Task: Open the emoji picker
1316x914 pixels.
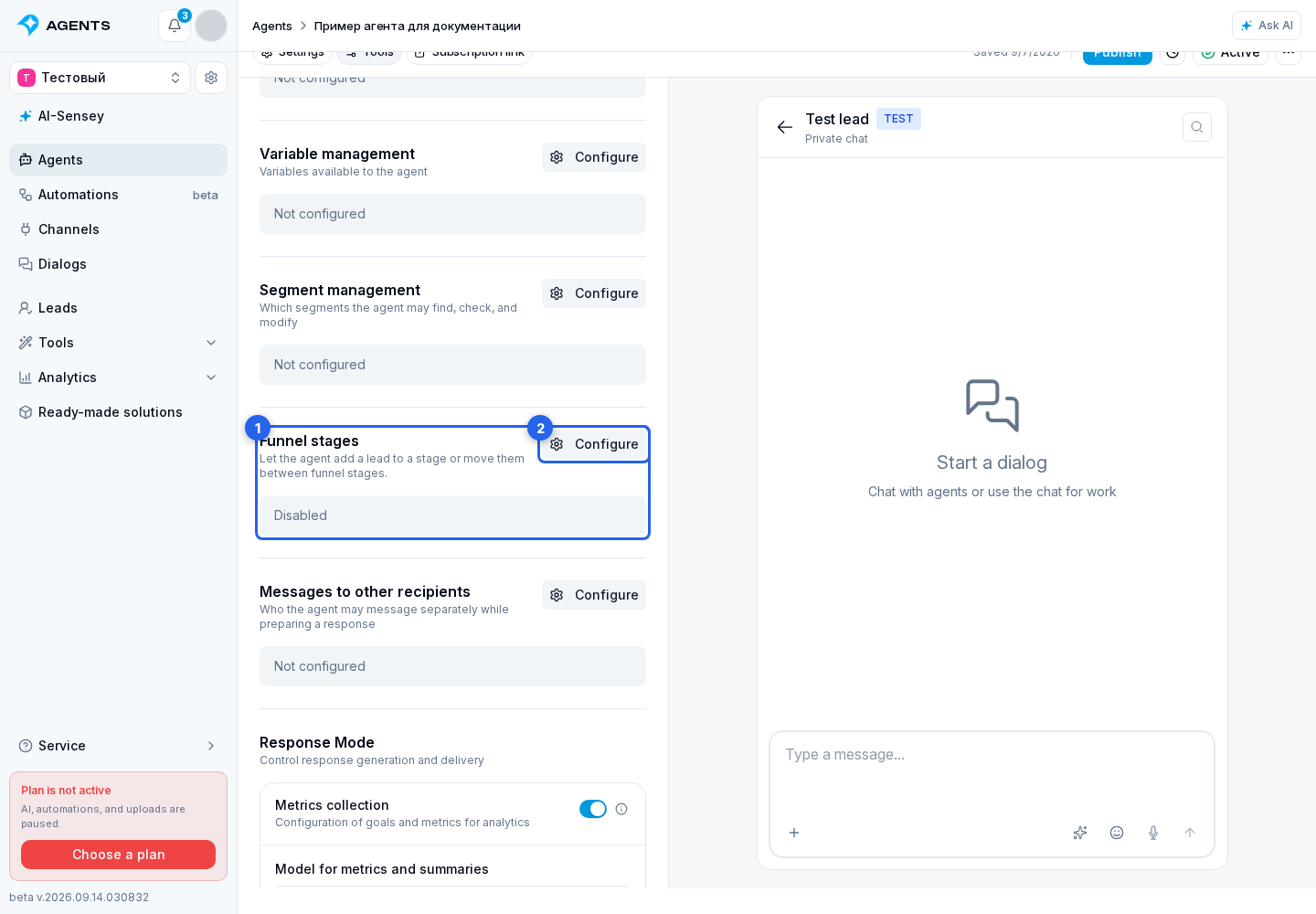Action: click(x=1117, y=833)
